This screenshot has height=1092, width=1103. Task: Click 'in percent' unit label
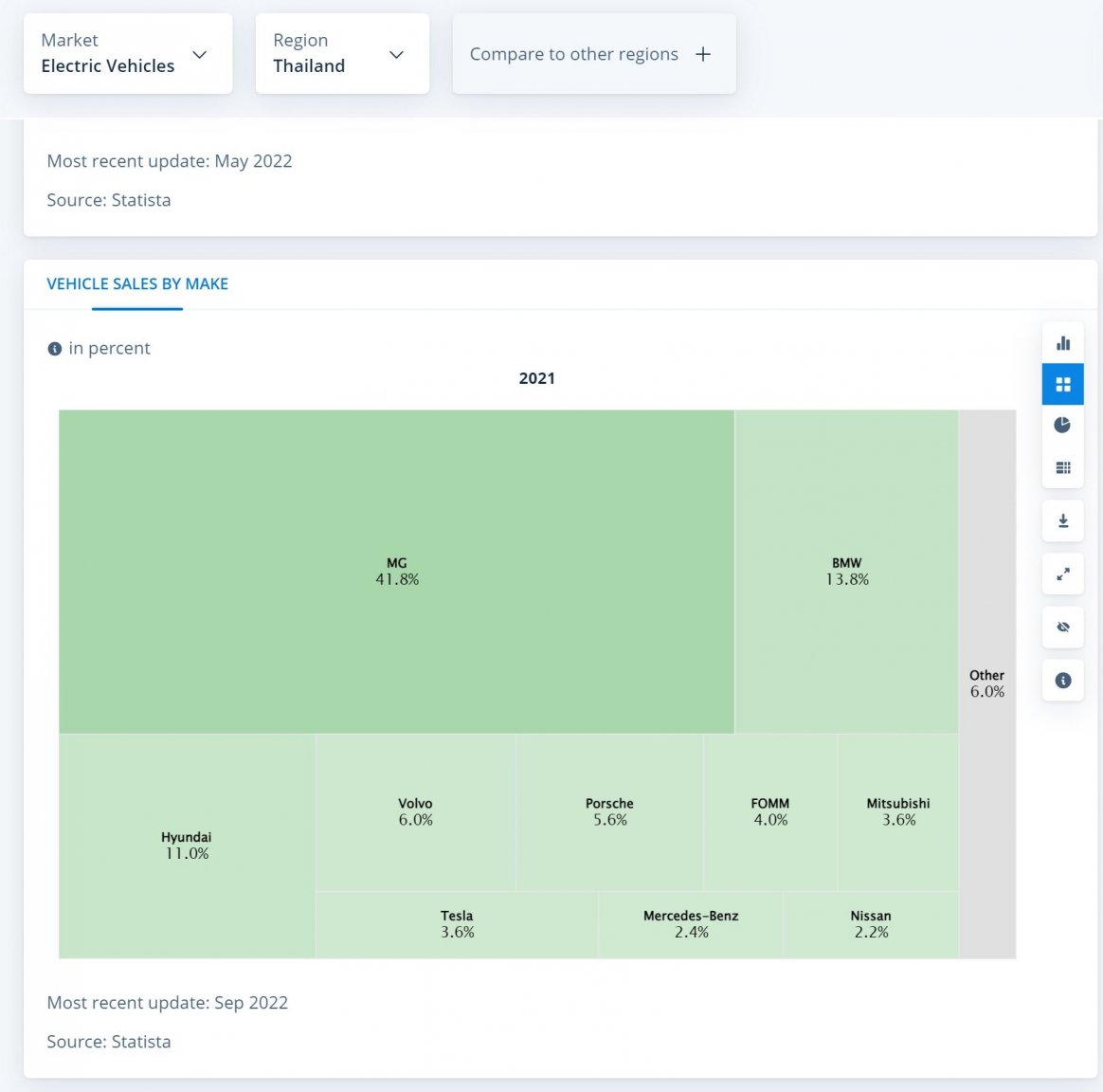point(109,348)
